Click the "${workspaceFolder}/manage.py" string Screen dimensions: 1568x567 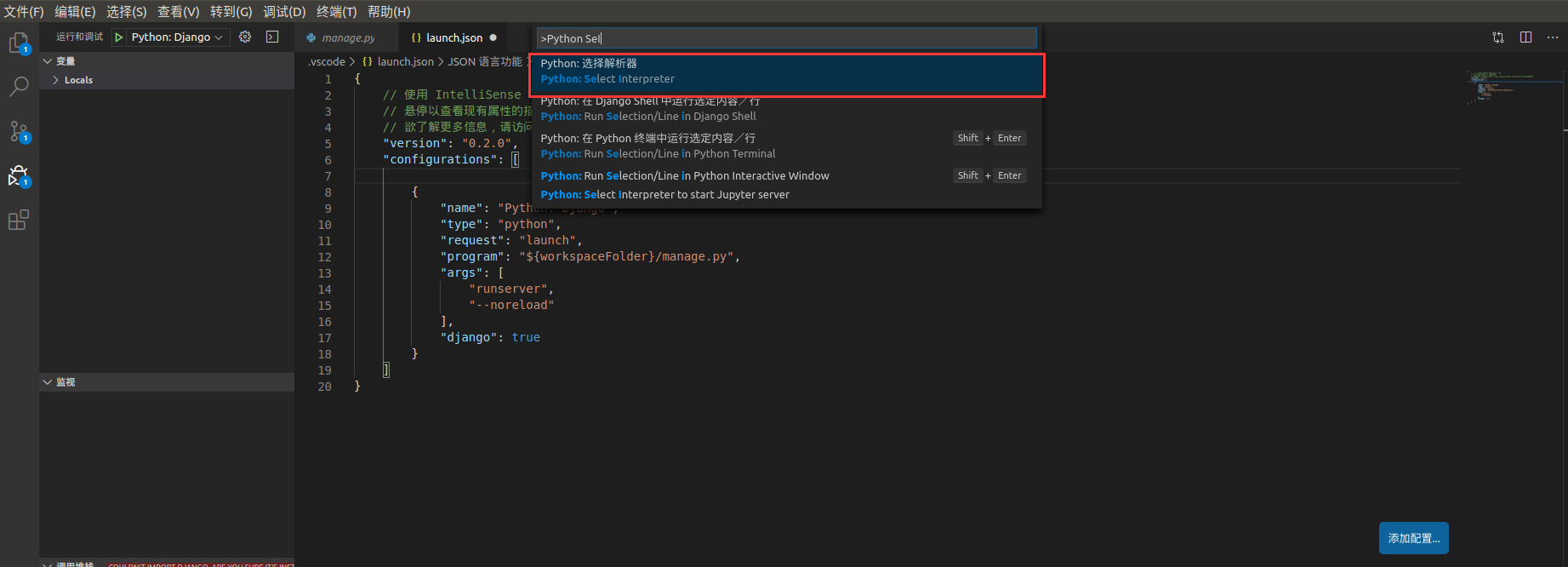point(626,256)
